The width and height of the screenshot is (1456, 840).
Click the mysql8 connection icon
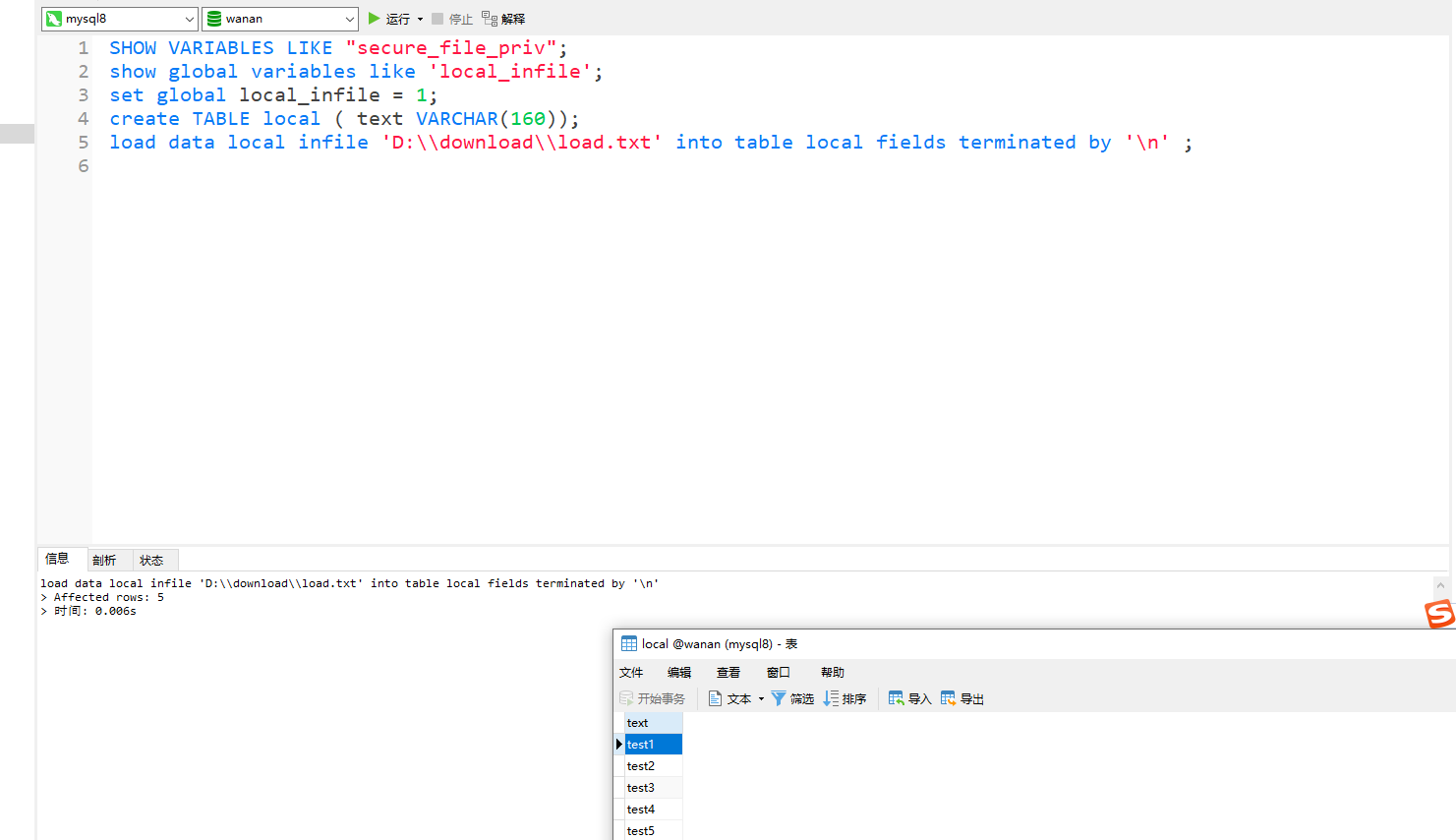(54, 19)
